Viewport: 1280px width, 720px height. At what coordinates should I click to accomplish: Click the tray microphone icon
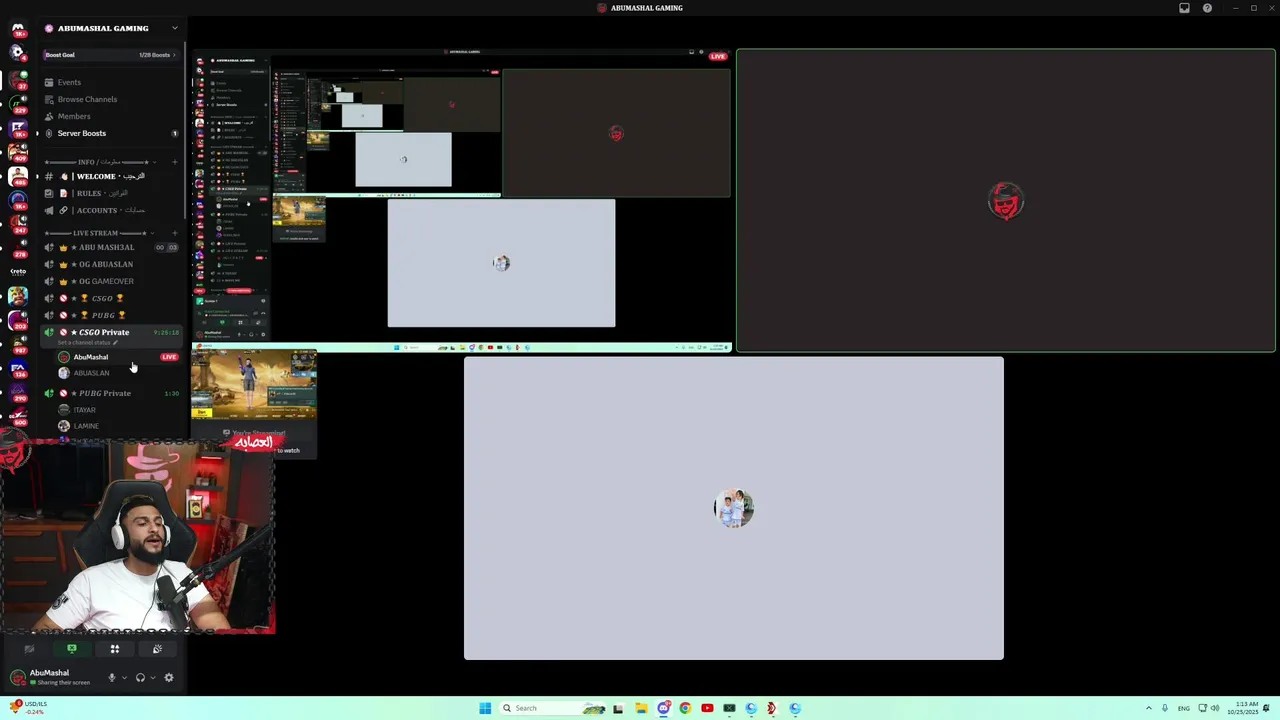click(x=1164, y=708)
